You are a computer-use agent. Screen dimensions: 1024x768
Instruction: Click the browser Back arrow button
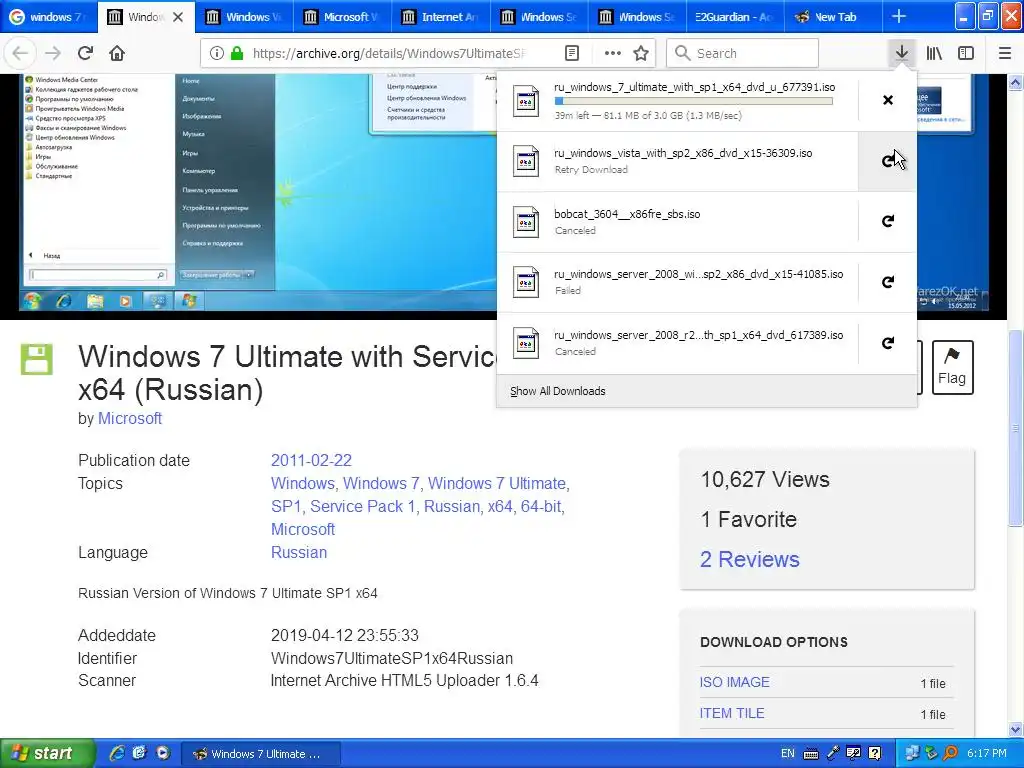click(x=20, y=53)
